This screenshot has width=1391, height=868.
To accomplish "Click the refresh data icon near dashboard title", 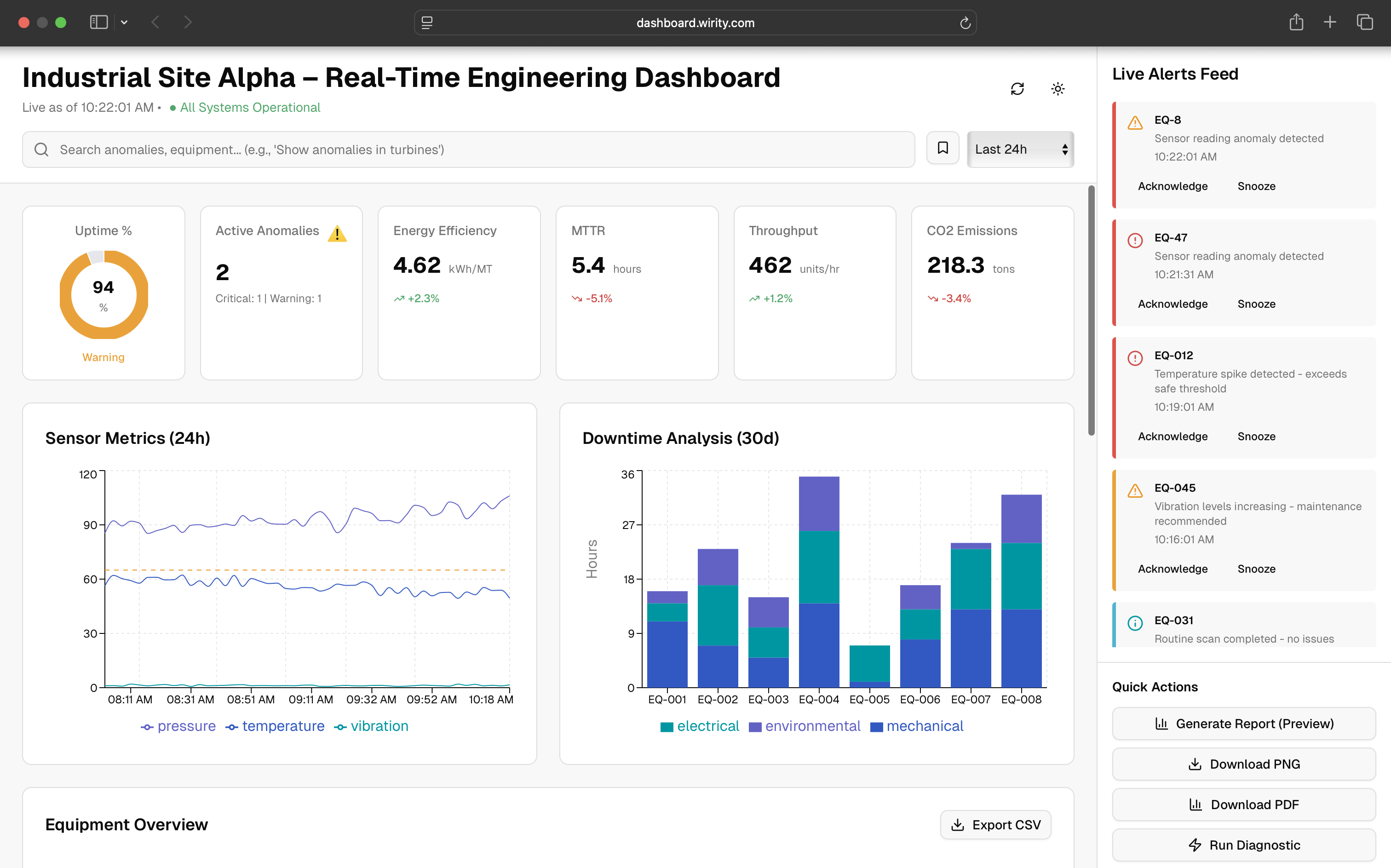I will pos(1017,89).
